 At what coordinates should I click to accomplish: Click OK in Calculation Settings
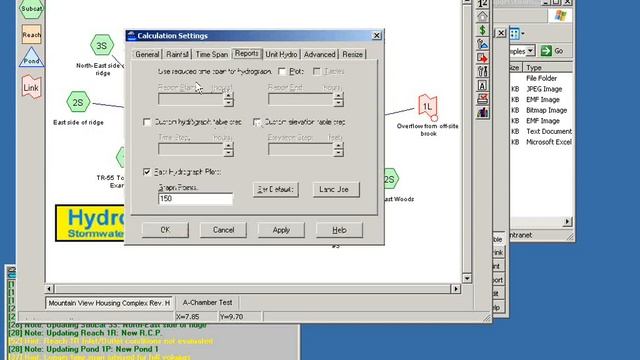165,230
